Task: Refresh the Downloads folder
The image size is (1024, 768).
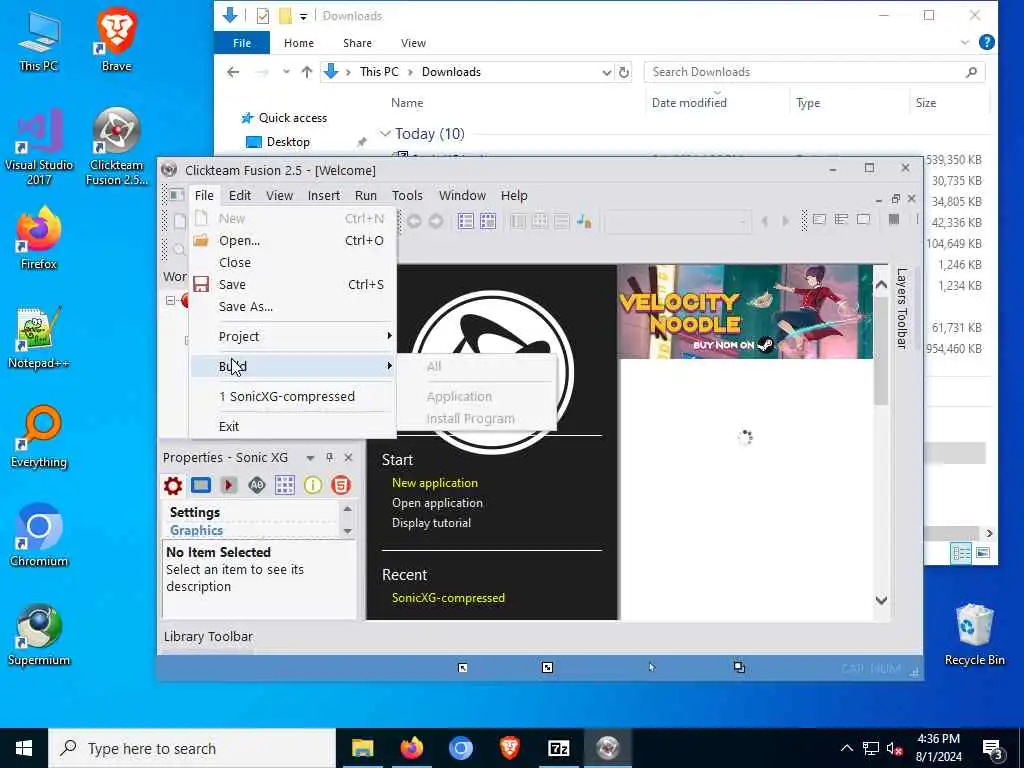Action: point(624,72)
